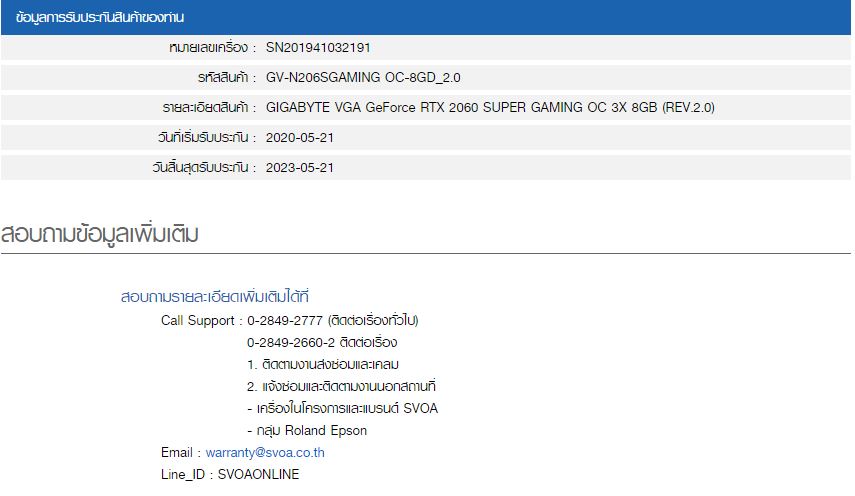
Task: Click item 2 แจ้งซ่อมและติดตามงานนอกสถานที่
Action: click(341, 386)
